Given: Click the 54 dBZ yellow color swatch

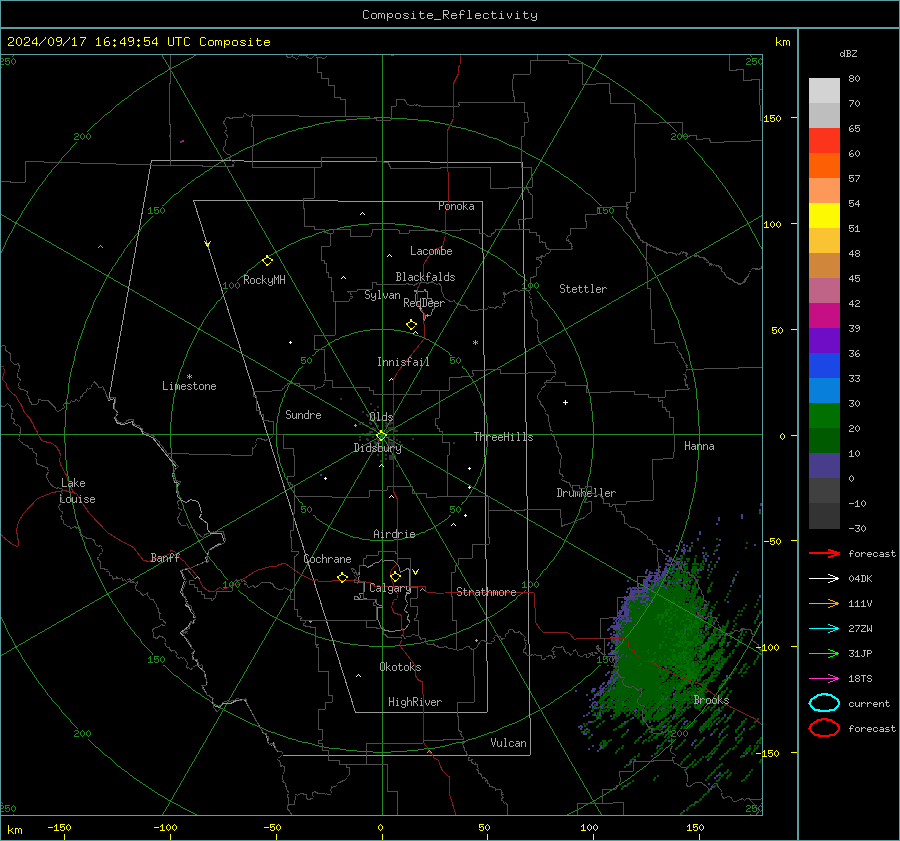Looking at the screenshot, I should [824, 215].
